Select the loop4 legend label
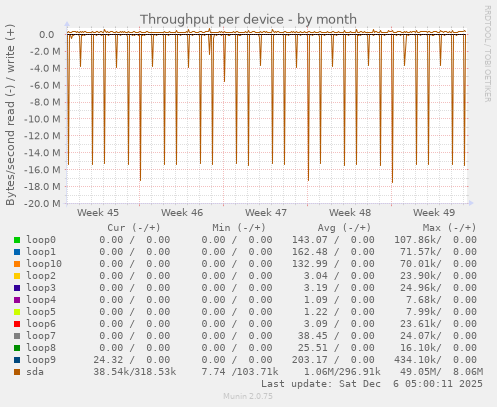This screenshot has width=497, height=407. click(41, 300)
